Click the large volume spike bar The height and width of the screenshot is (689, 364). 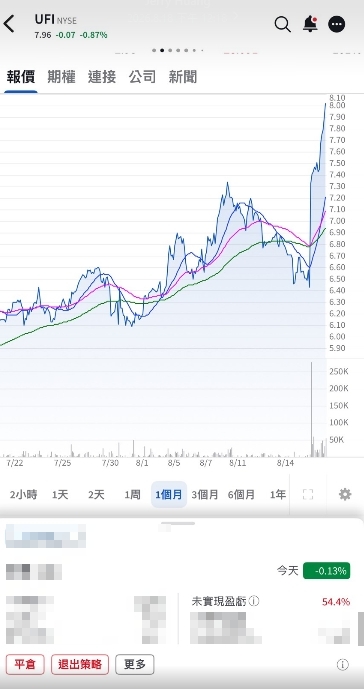312,409
